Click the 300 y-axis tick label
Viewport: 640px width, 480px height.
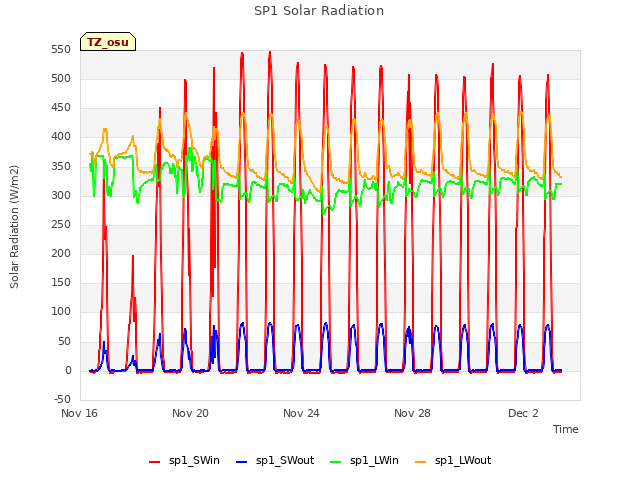click(x=61, y=195)
